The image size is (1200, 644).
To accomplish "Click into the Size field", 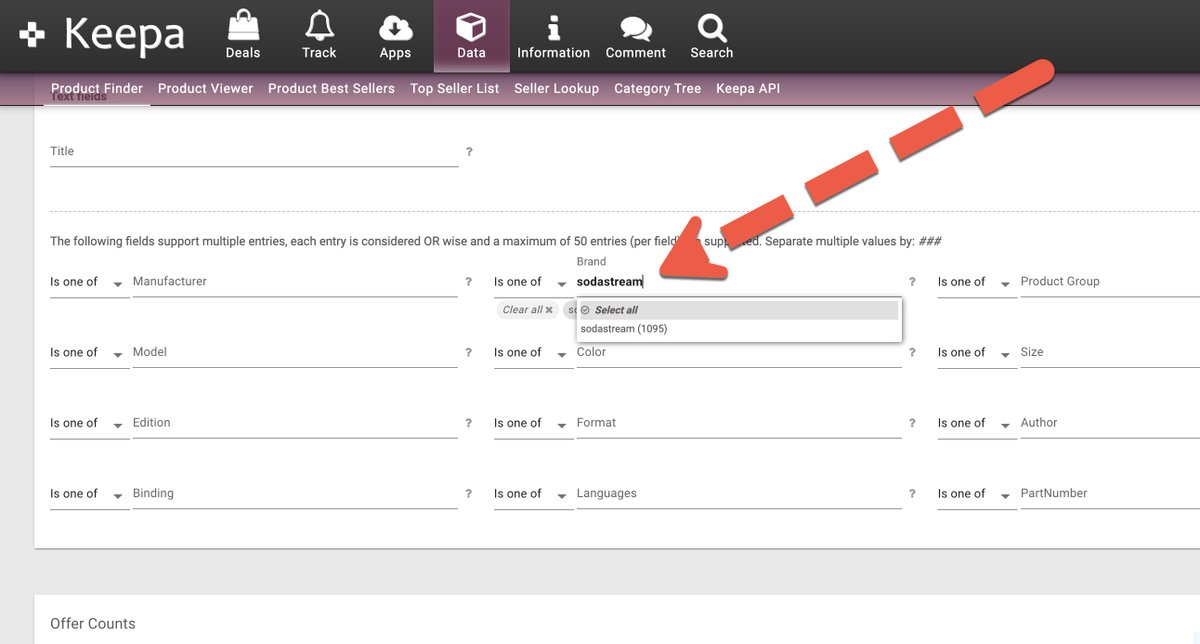I will 1110,354.
